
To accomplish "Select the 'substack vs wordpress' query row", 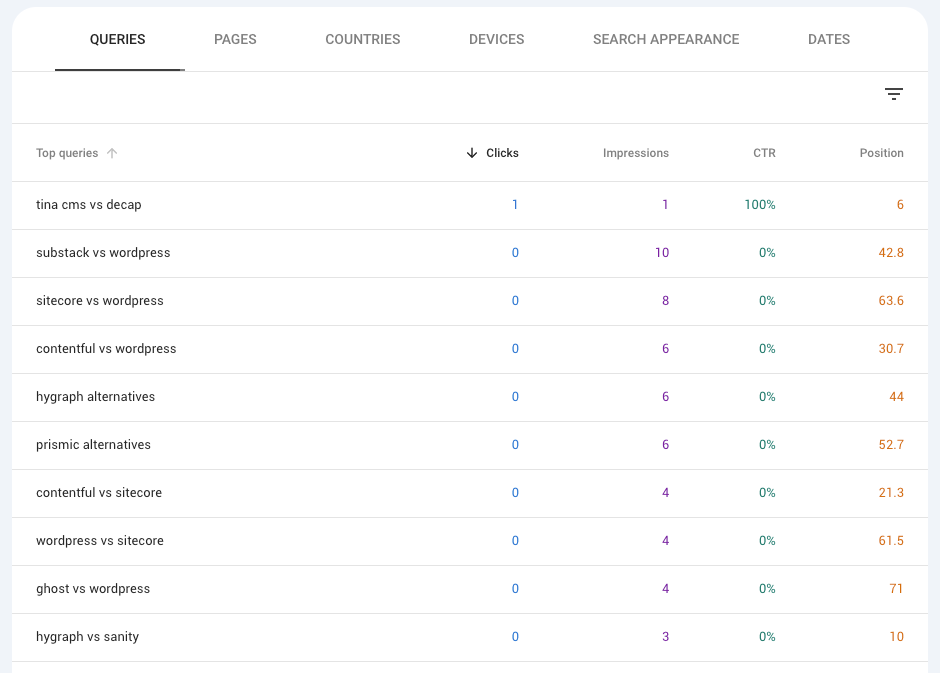I will click(x=470, y=253).
